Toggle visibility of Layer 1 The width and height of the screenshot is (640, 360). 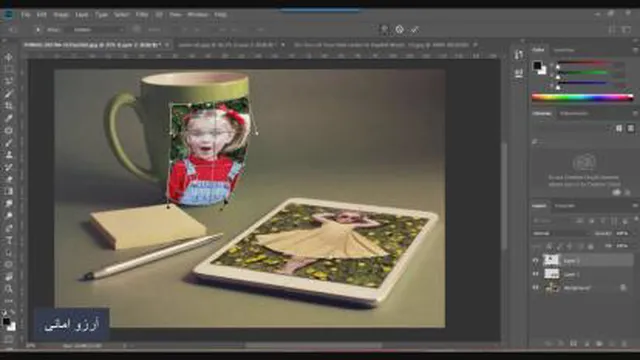[x=536, y=274]
